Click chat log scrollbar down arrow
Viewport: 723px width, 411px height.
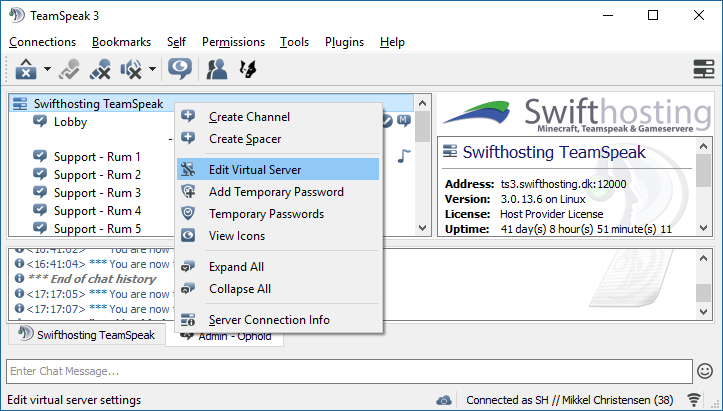point(704,312)
